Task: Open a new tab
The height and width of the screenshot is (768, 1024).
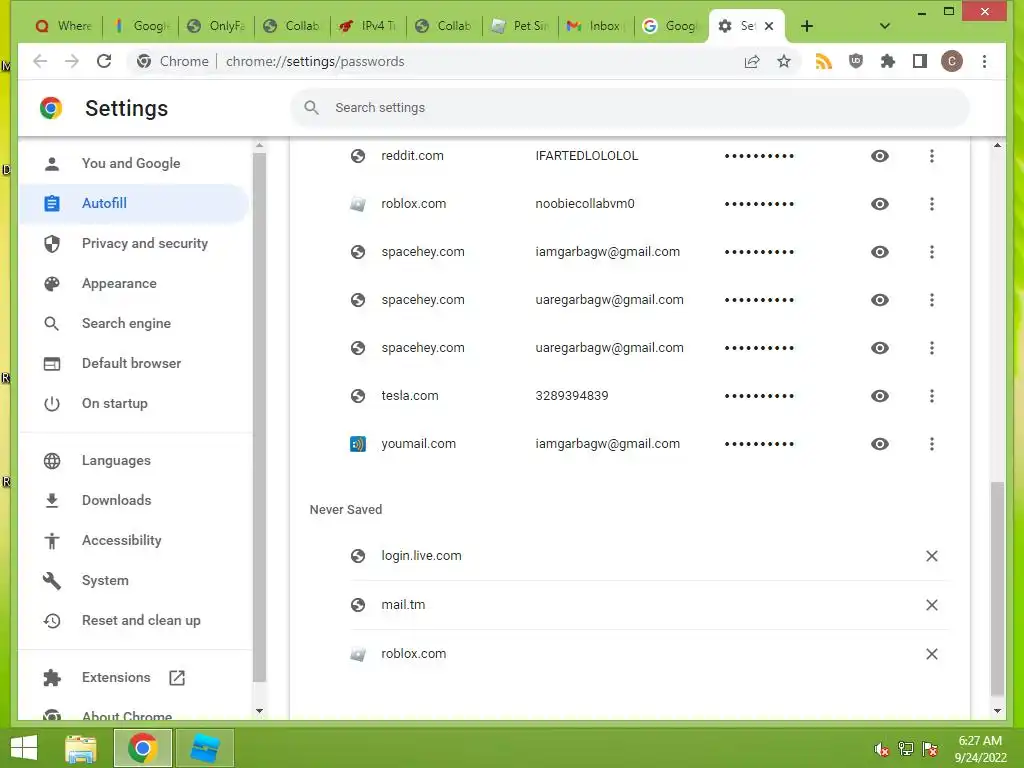Action: point(807,26)
